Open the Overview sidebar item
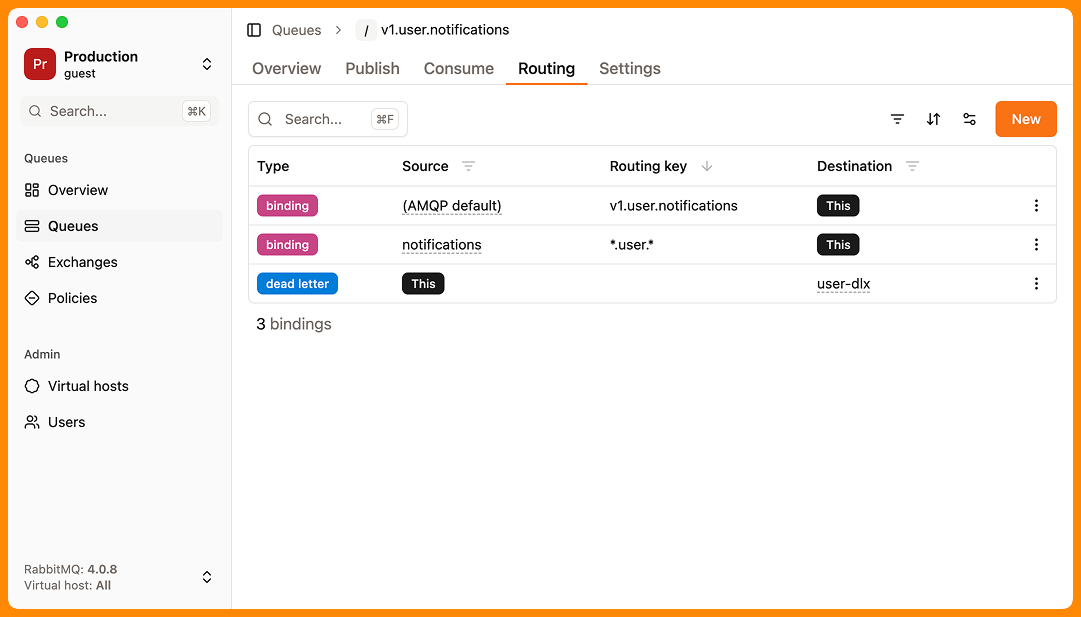This screenshot has width=1081, height=617. (119, 190)
